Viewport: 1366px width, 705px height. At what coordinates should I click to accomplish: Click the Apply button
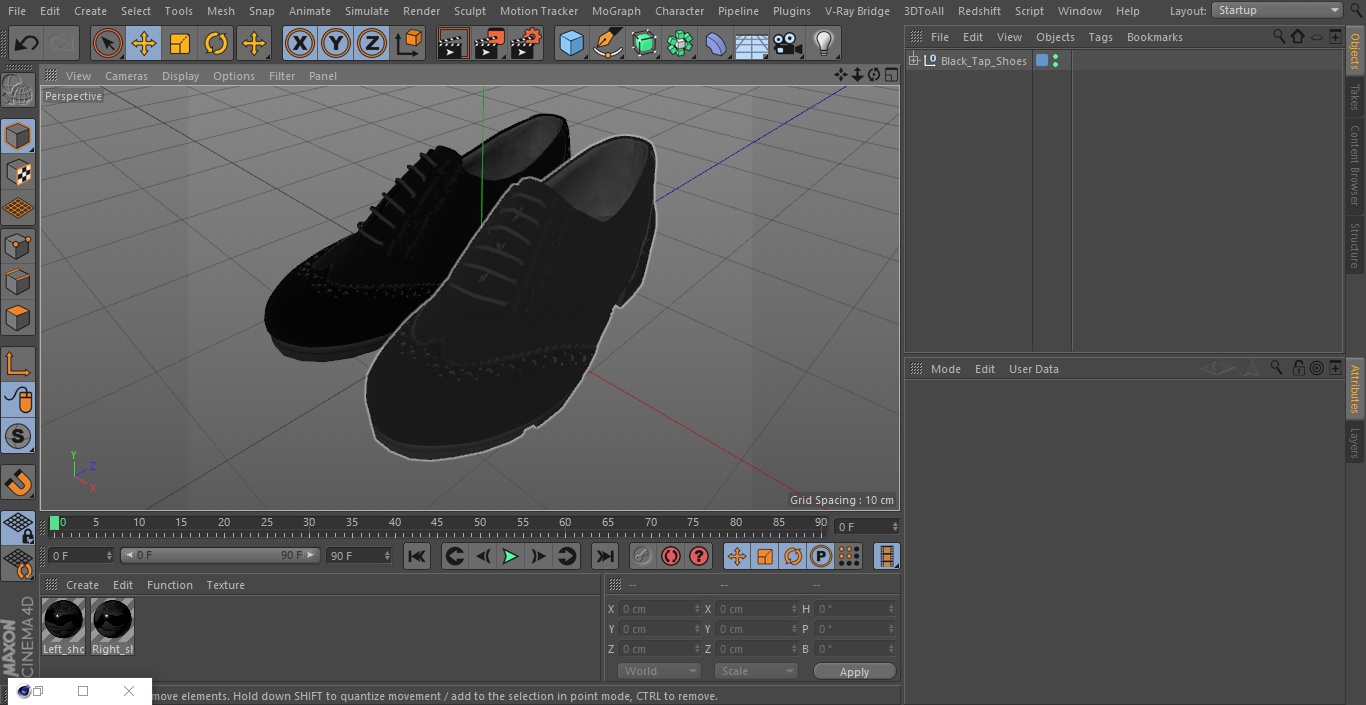pyautogui.click(x=854, y=671)
